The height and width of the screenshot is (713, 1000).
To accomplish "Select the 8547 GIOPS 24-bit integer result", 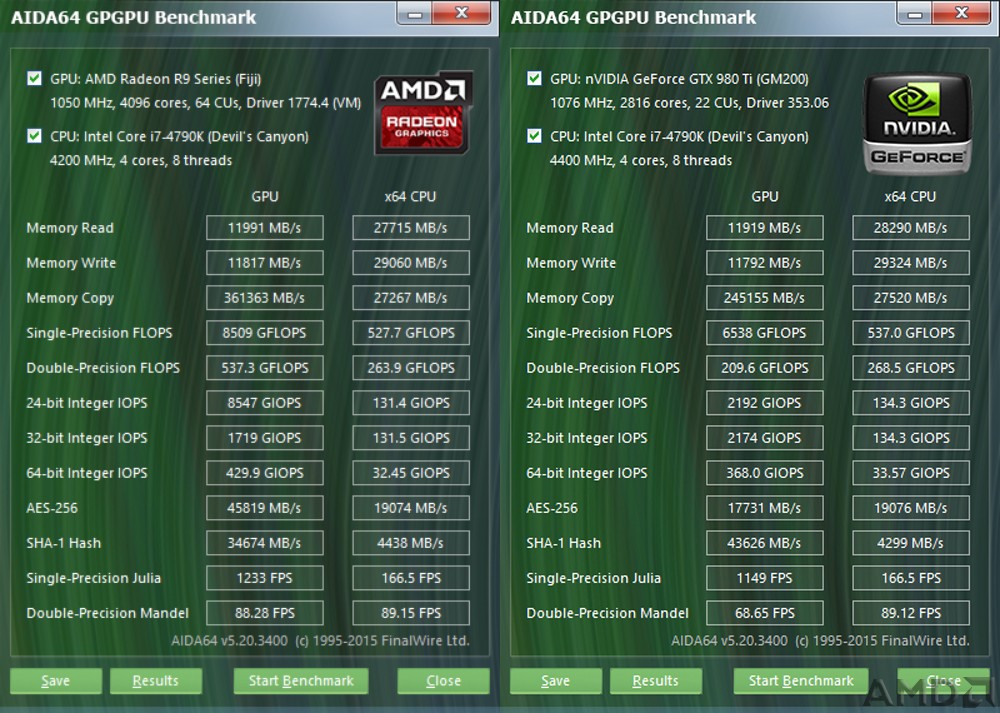I will [x=265, y=403].
